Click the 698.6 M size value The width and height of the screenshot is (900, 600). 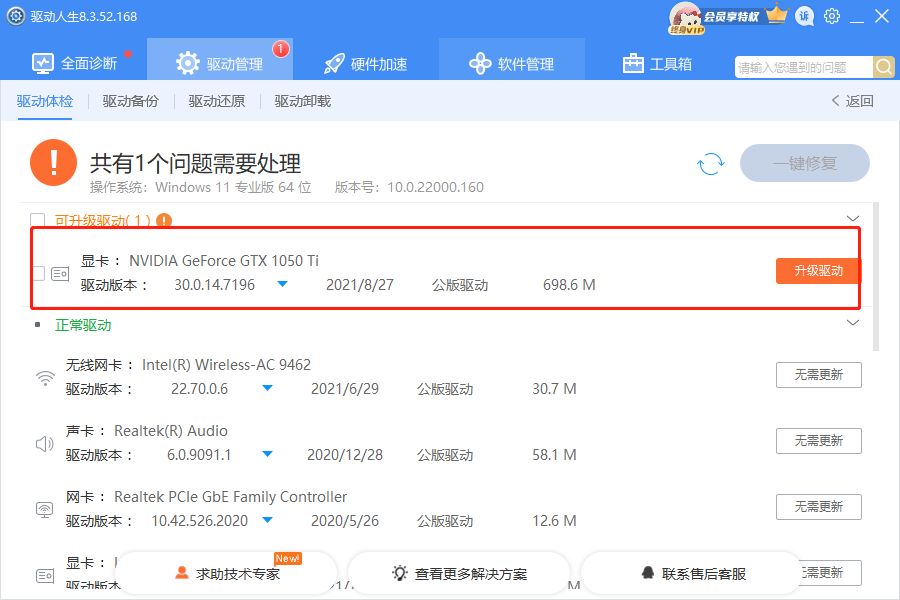point(569,285)
